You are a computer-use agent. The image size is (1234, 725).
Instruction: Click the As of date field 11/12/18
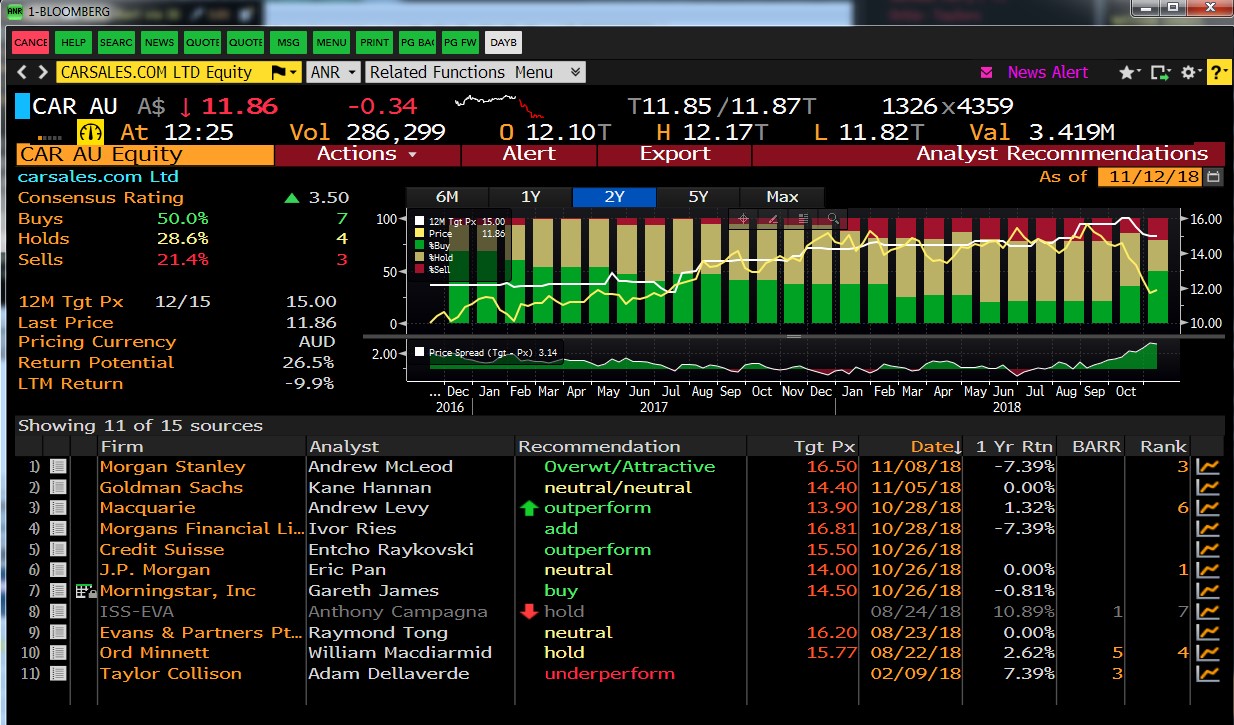[1150, 176]
